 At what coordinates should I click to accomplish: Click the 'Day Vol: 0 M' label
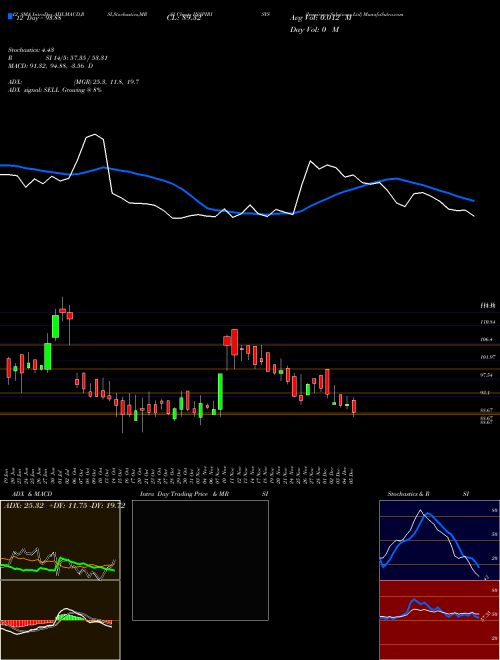click(314, 30)
